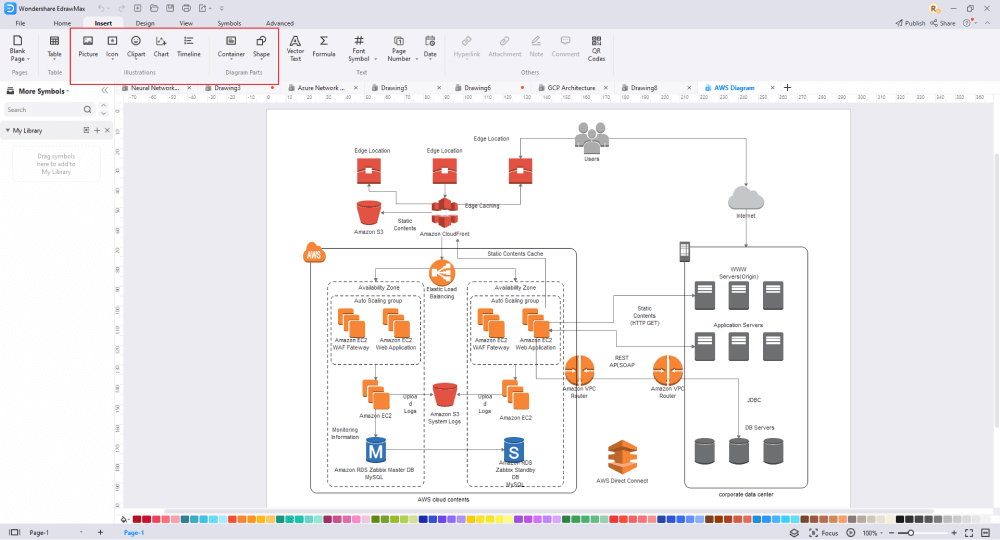Adjust the zoom slider handle

[911, 533]
